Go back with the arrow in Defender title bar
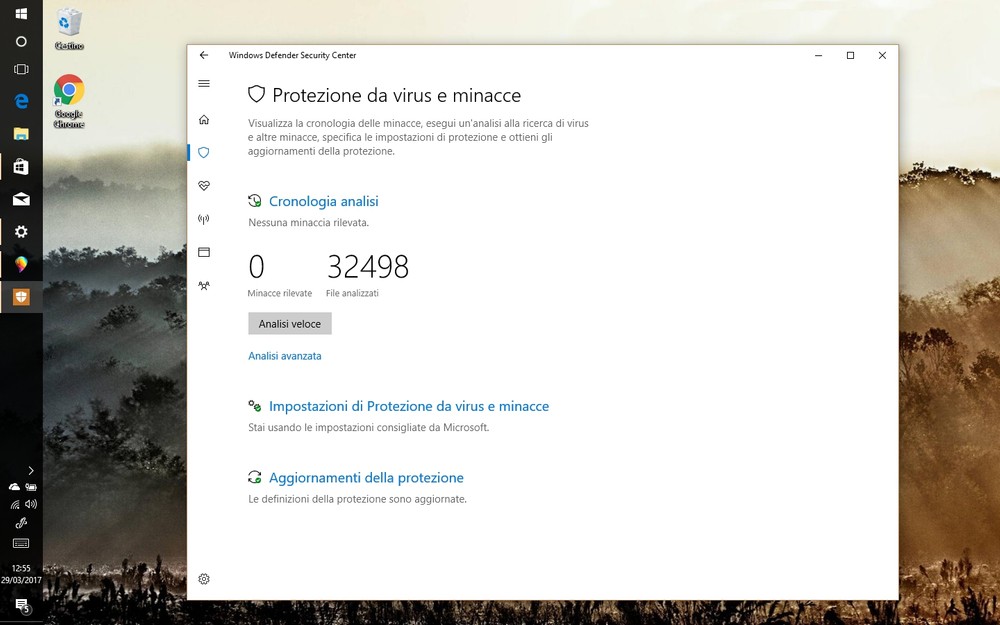The image size is (1000, 625). 203,55
